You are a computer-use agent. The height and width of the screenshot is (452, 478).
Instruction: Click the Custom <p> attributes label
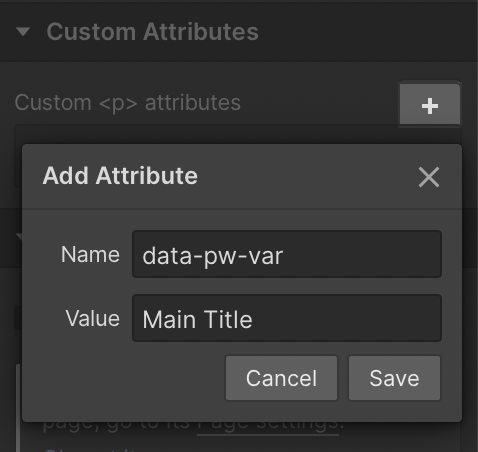point(128,102)
